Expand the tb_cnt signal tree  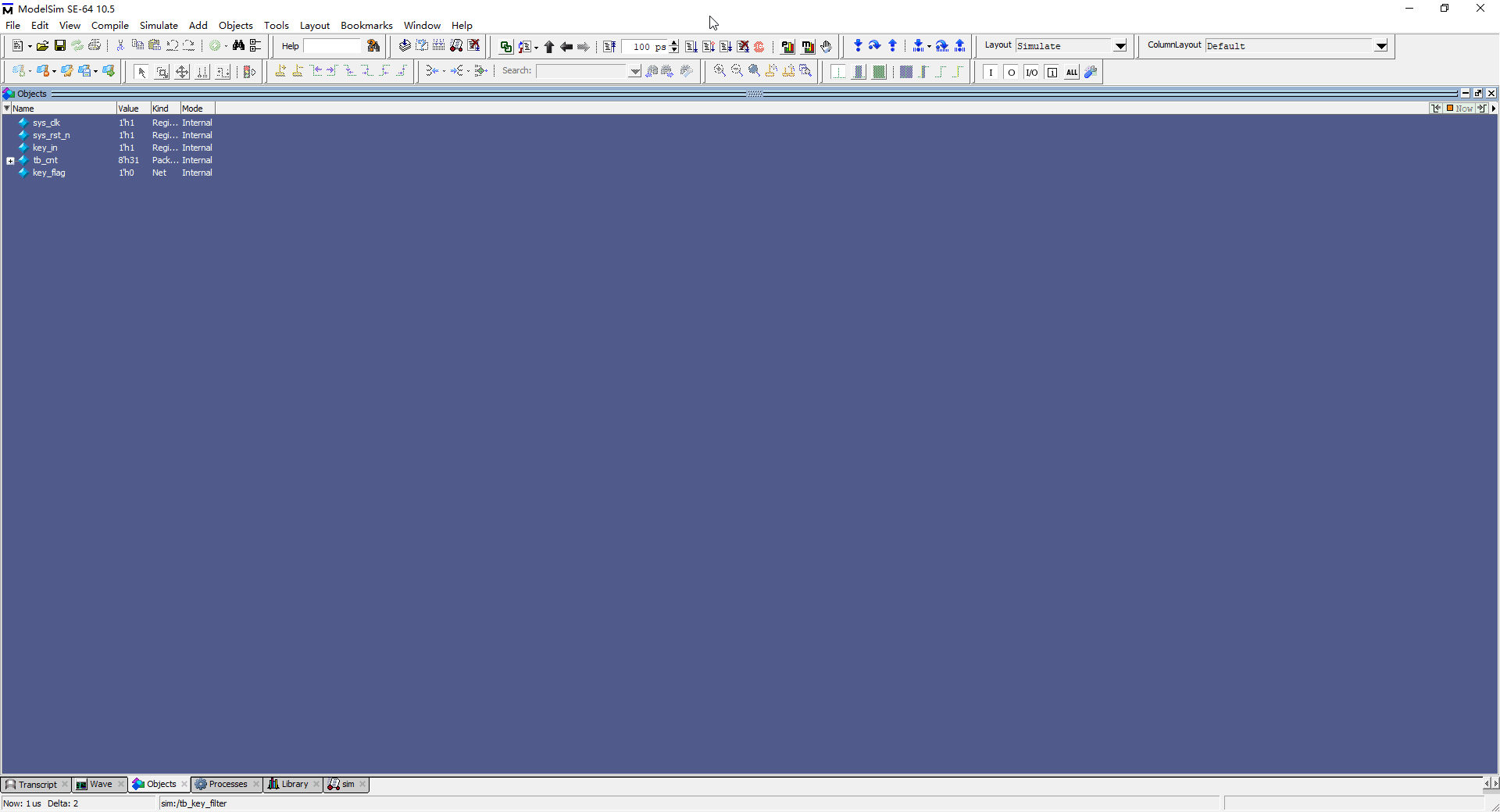pyautogui.click(x=10, y=161)
